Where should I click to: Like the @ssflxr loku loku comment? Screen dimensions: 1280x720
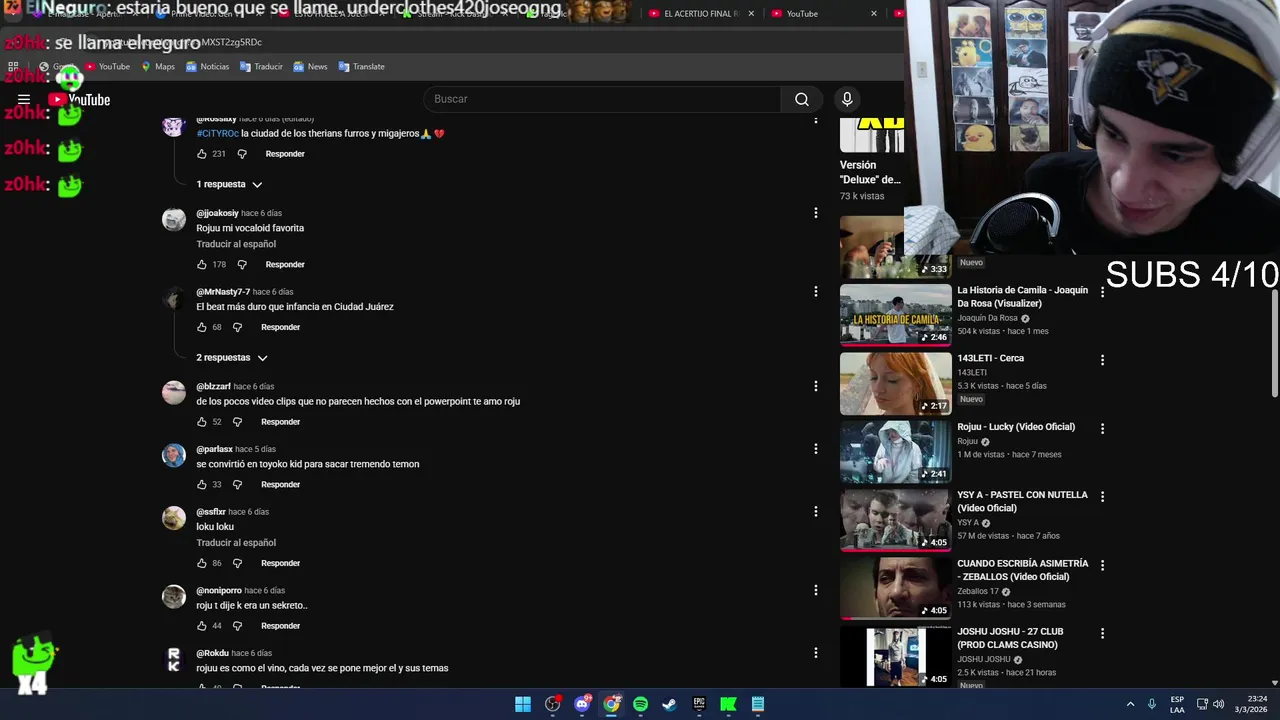[202, 563]
